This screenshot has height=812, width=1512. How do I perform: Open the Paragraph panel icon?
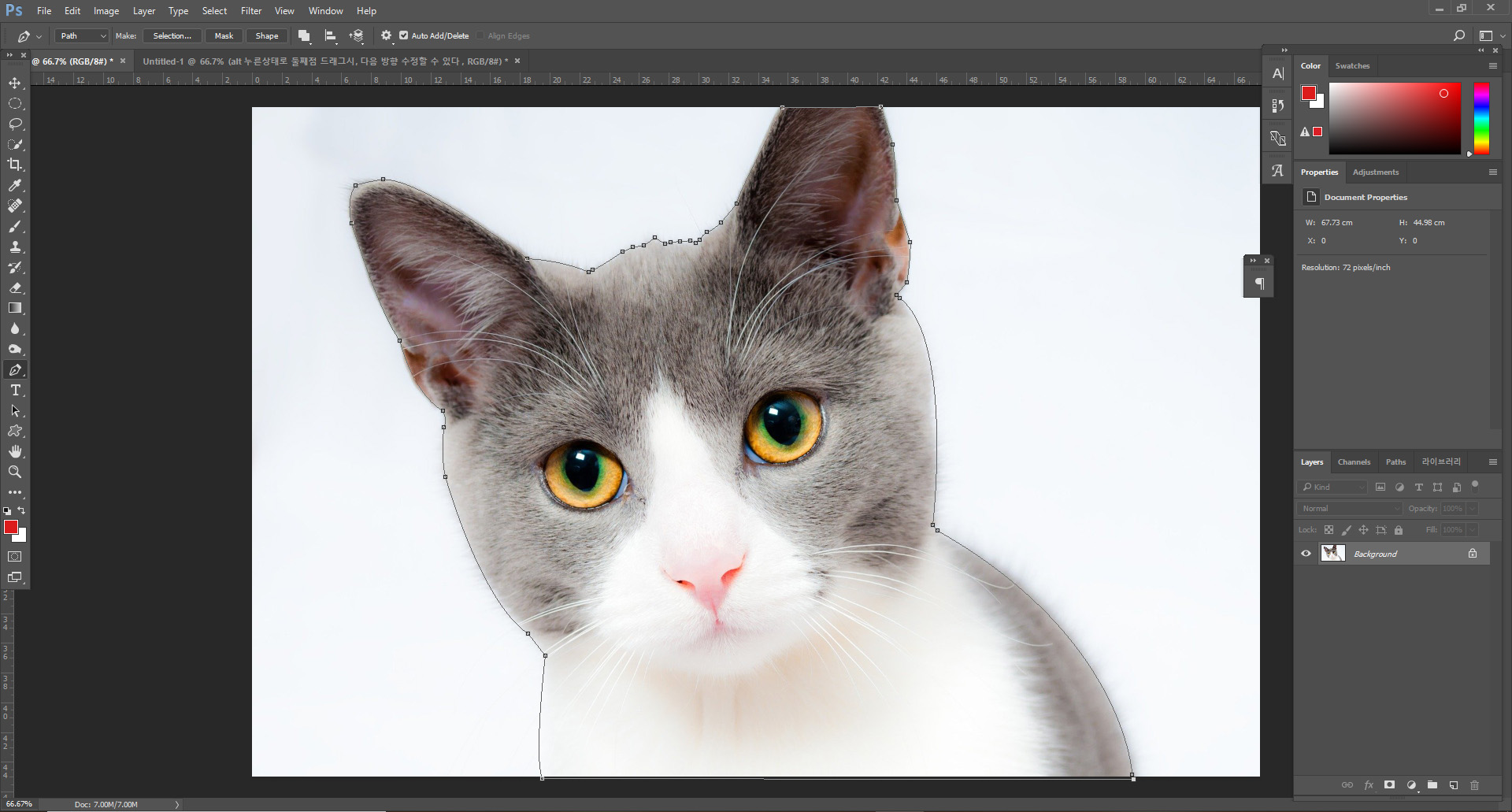[x=1260, y=284]
